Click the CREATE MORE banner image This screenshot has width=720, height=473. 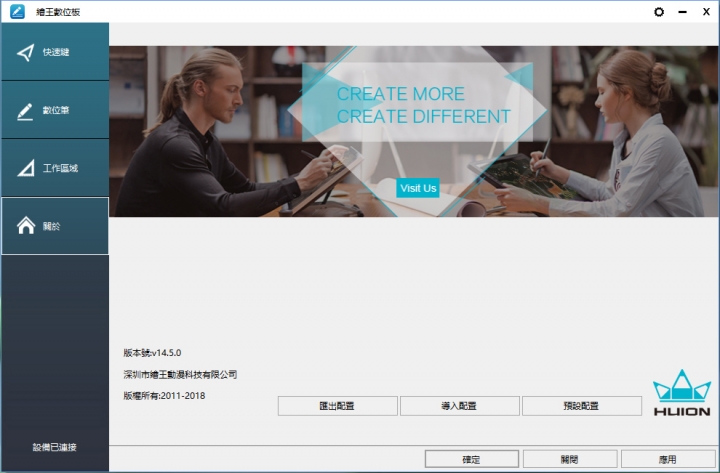pos(414,131)
